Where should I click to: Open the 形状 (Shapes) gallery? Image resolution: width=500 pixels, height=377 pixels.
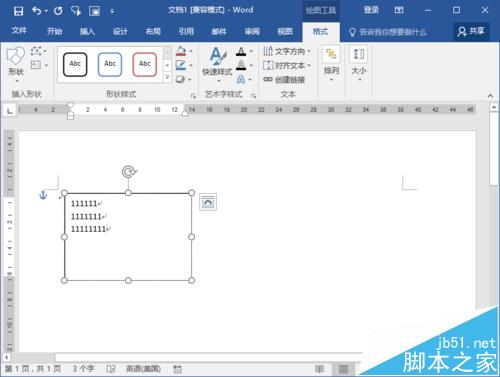click(16, 64)
